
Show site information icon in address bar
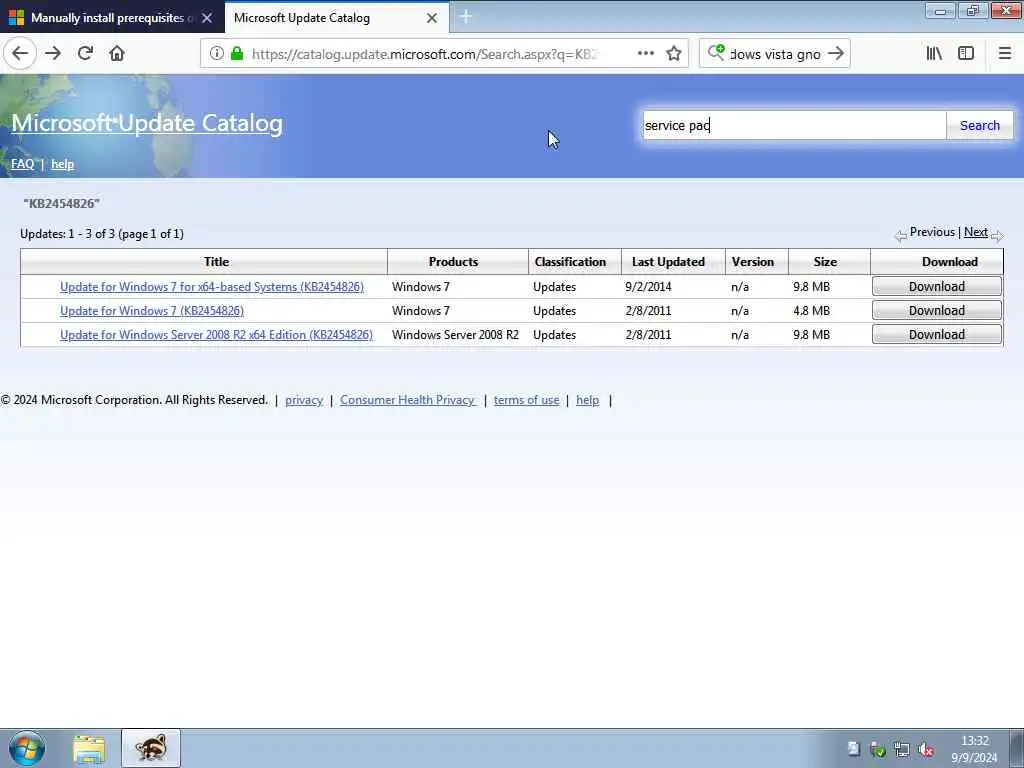coord(217,54)
